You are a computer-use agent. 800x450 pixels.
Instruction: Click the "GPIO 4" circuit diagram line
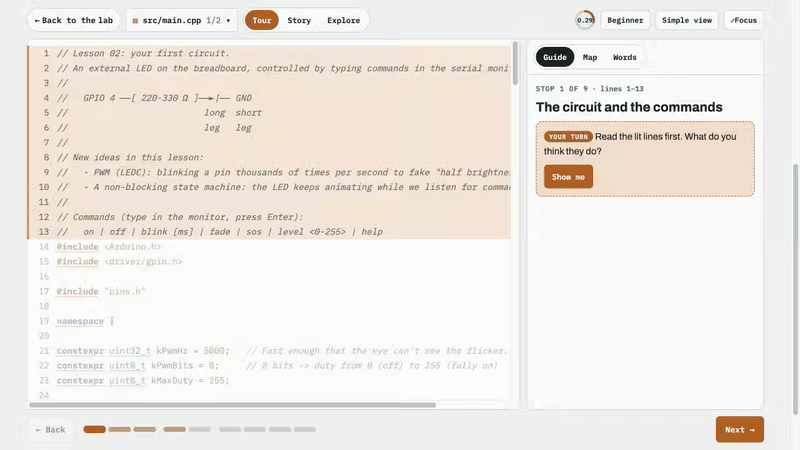pos(154,98)
